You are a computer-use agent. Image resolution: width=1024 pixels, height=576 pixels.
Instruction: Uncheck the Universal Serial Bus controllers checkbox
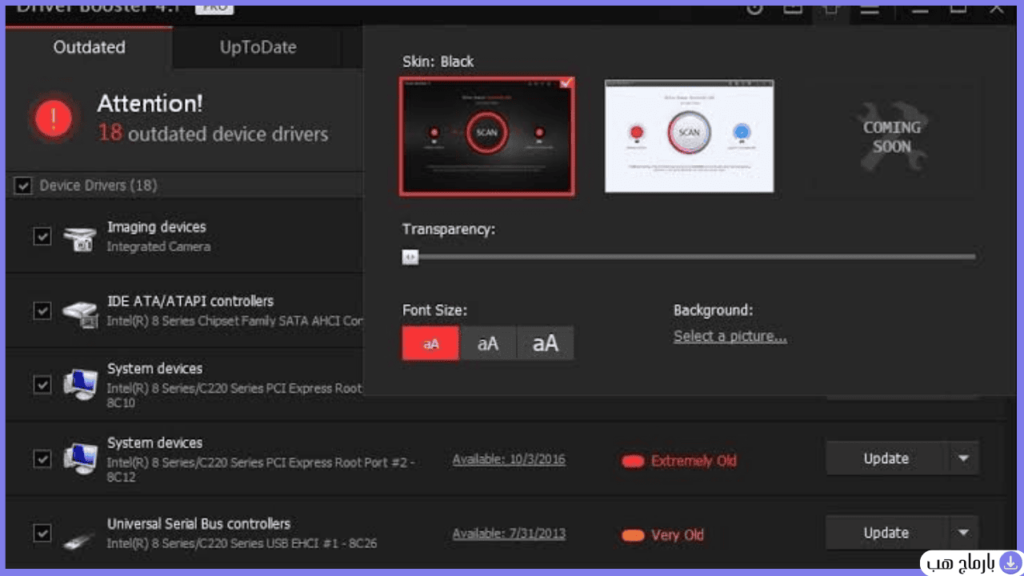[42, 533]
